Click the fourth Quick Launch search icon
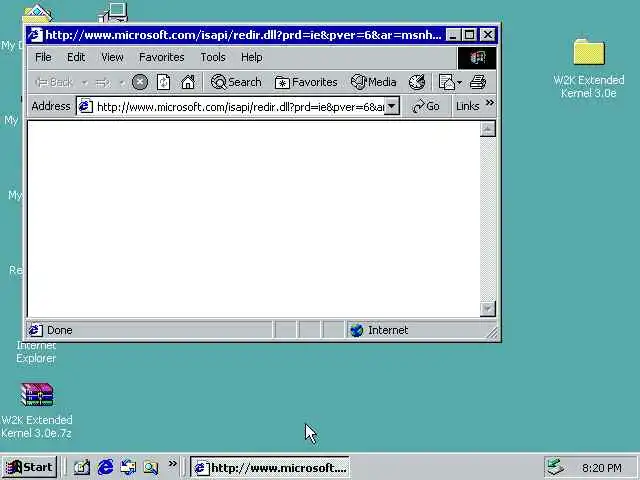640x480 pixels. click(151, 467)
